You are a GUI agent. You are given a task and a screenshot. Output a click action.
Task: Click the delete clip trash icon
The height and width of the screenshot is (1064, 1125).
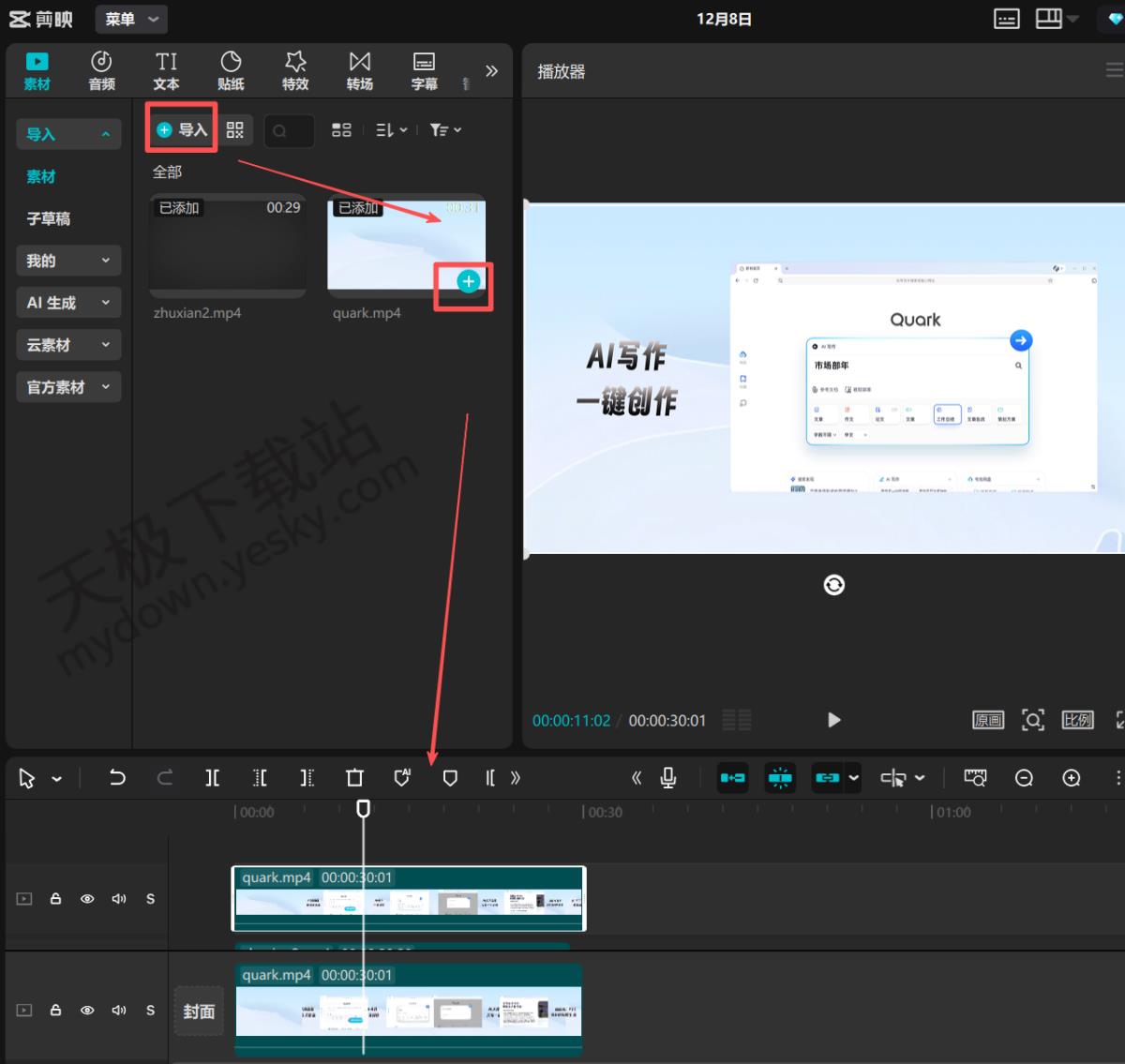(x=354, y=778)
